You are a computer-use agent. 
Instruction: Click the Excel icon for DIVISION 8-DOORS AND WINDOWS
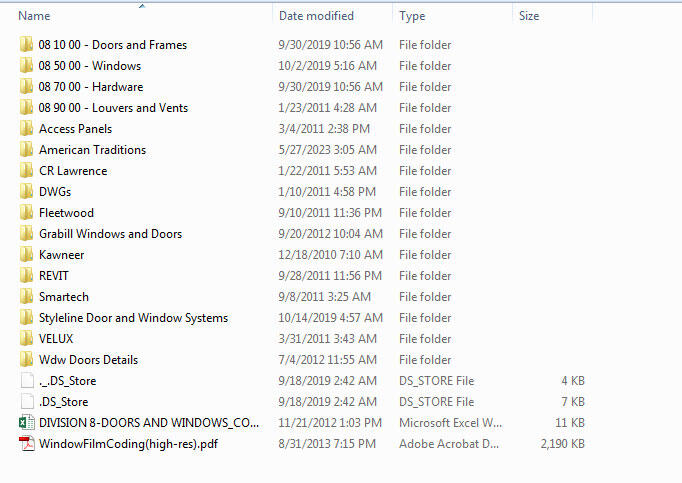click(x=27, y=423)
